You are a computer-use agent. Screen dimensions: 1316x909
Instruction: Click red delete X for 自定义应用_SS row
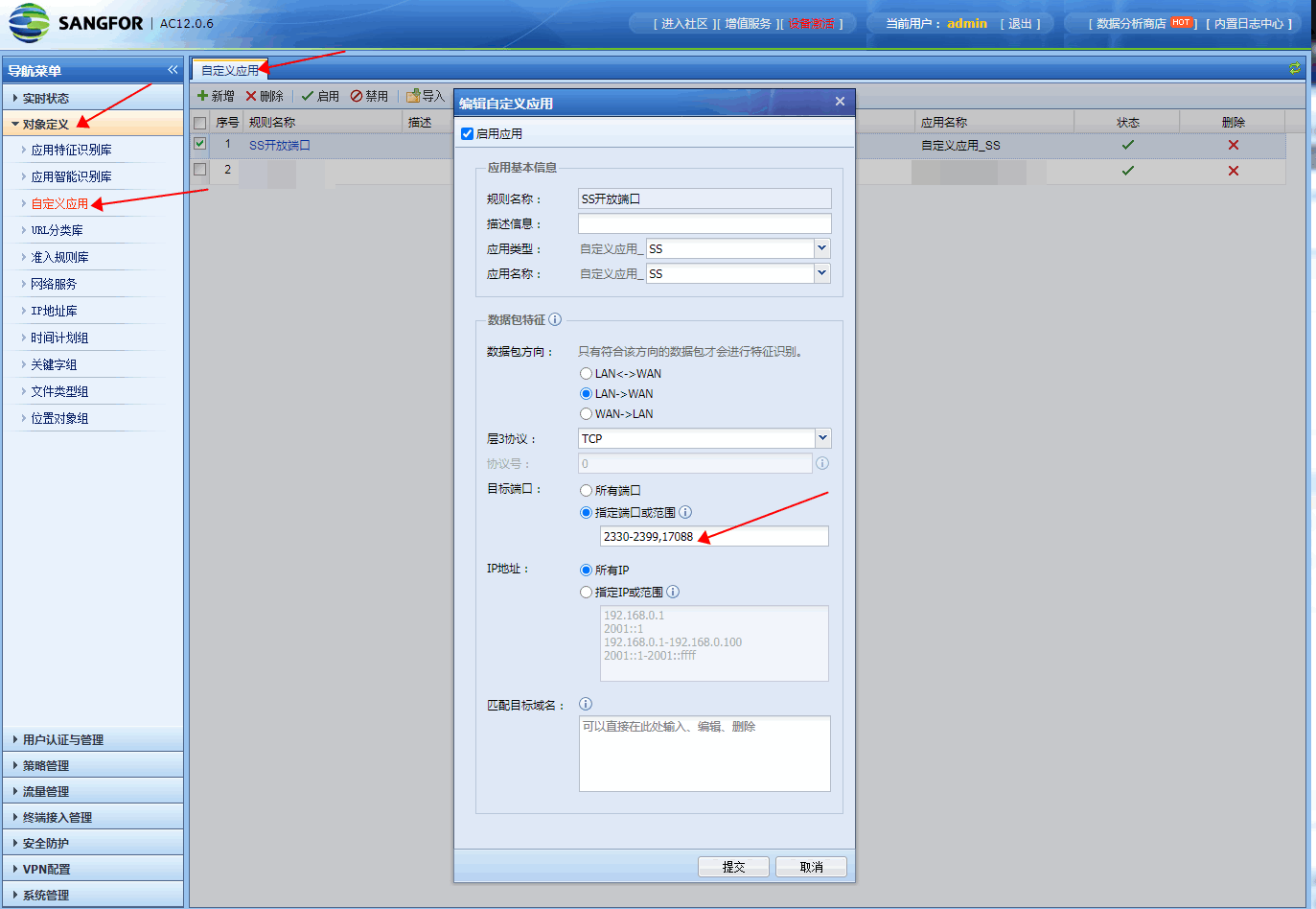[x=1234, y=145]
